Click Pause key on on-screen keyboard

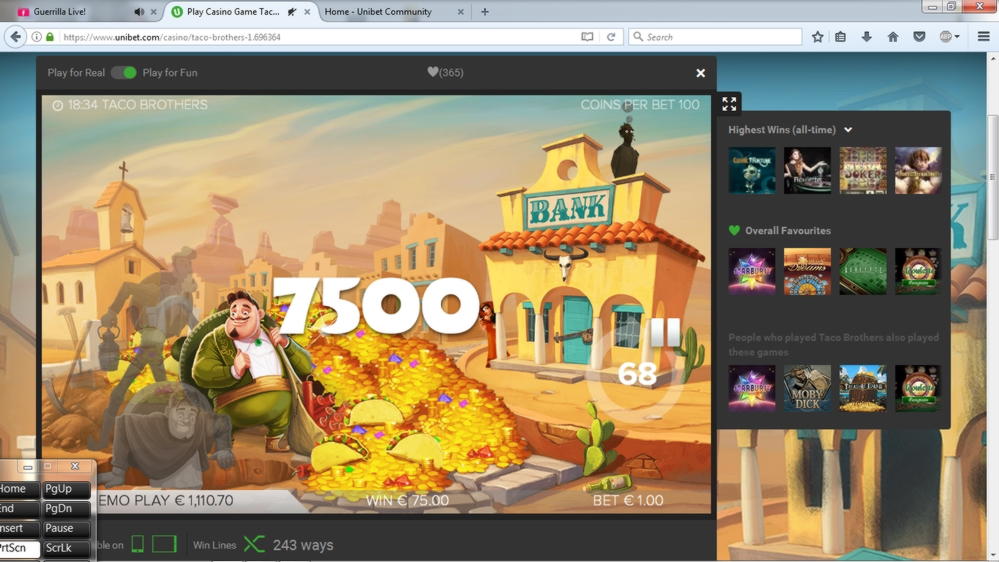66,528
